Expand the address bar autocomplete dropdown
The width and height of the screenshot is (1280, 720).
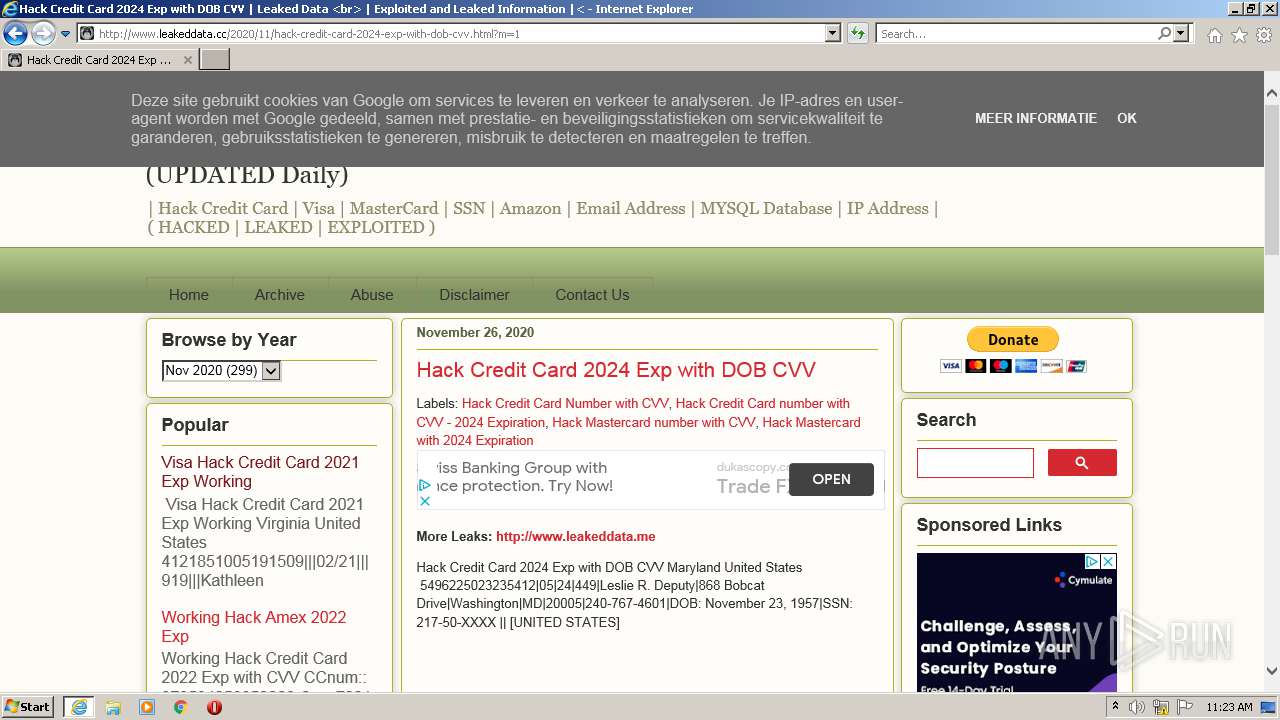coord(833,33)
